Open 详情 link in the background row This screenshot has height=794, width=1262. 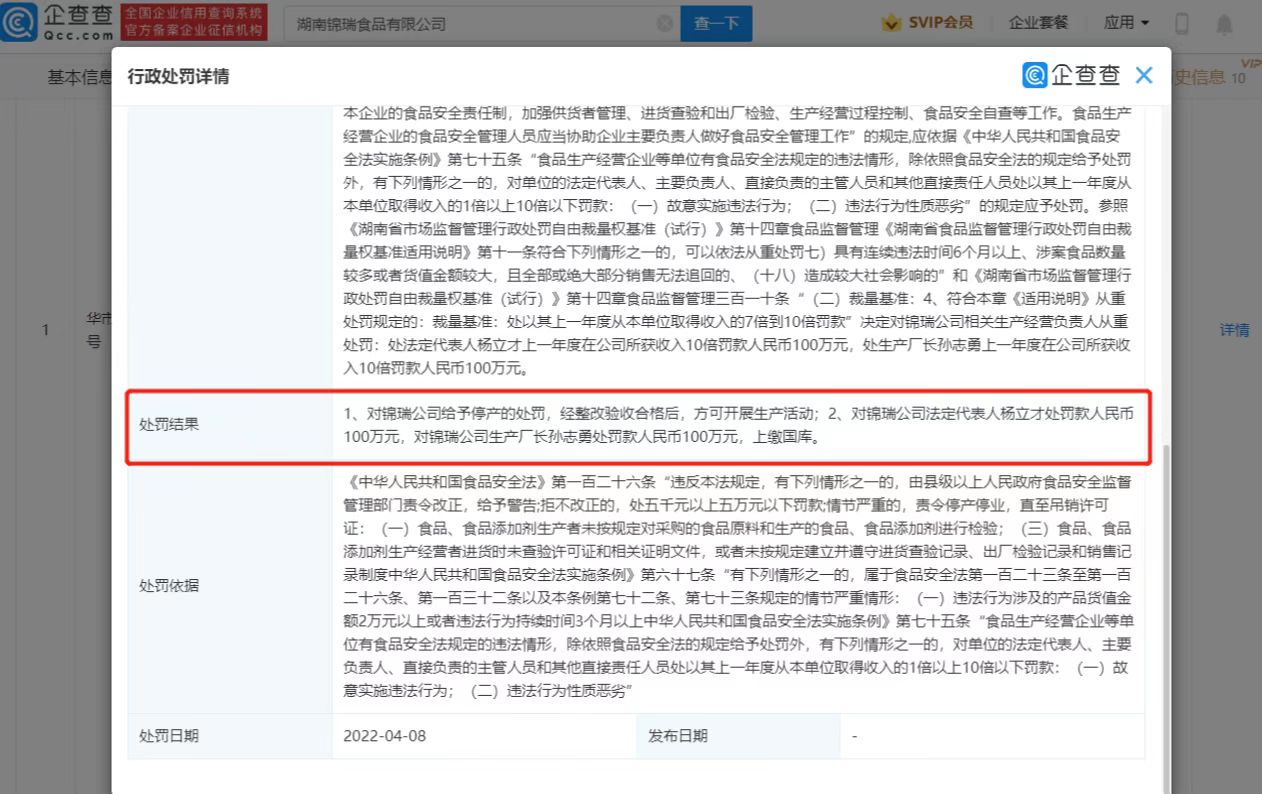click(x=1234, y=330)
